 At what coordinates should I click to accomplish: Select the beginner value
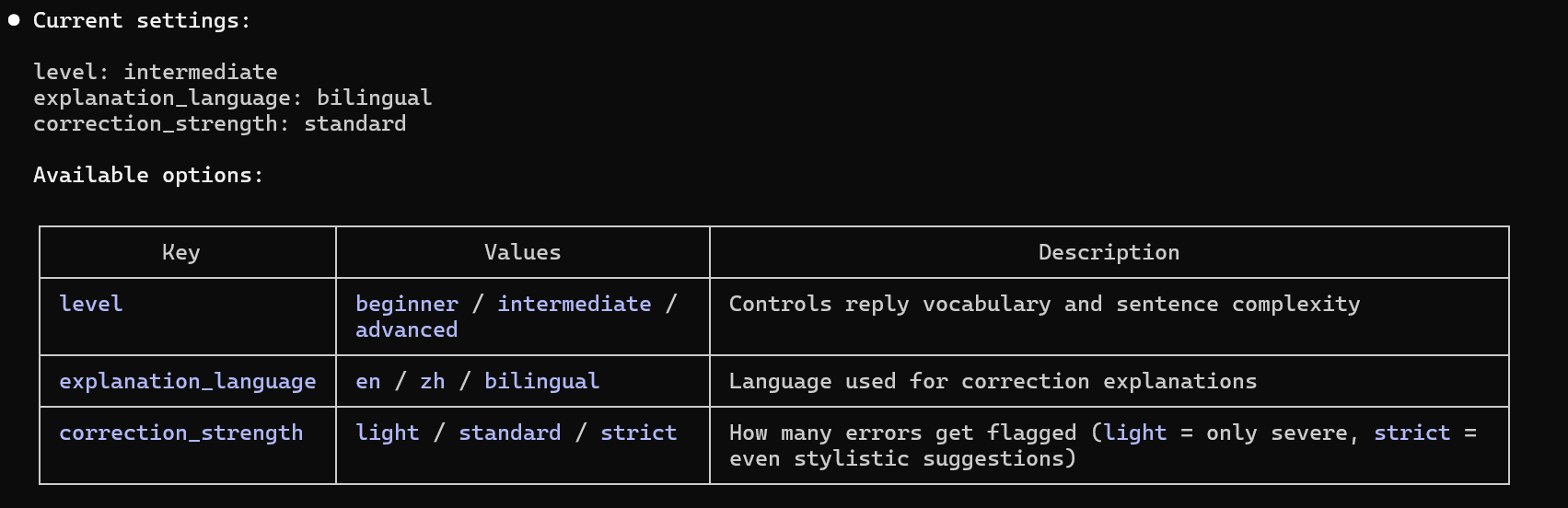tap(406, 304)
